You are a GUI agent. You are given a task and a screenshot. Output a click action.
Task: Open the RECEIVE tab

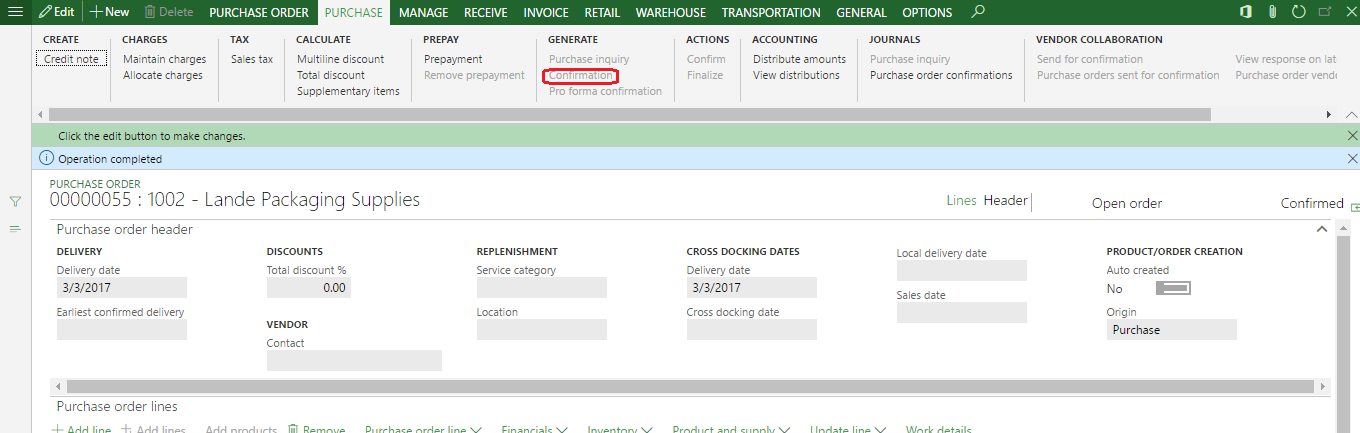pyautogui.click(x=485, y=12)
